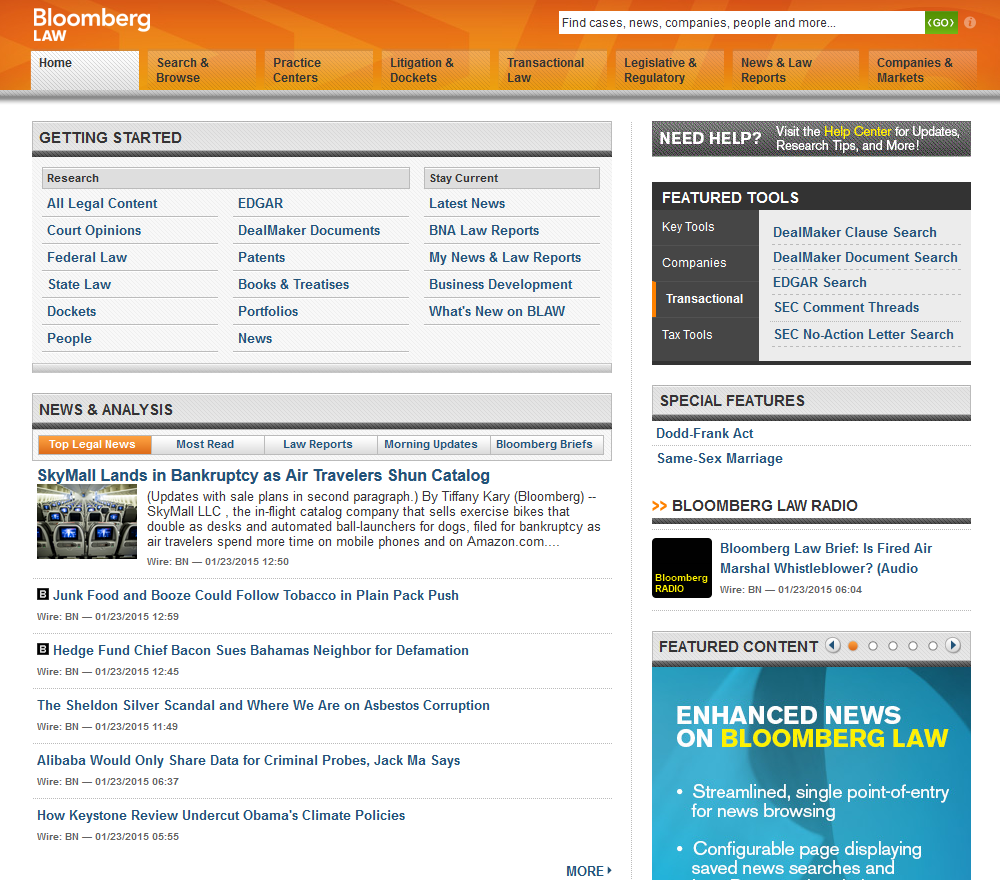Open Business Development link
The width and height of the screenshot is (1000, 880).
pyautogui.click(x=501, y=284)
